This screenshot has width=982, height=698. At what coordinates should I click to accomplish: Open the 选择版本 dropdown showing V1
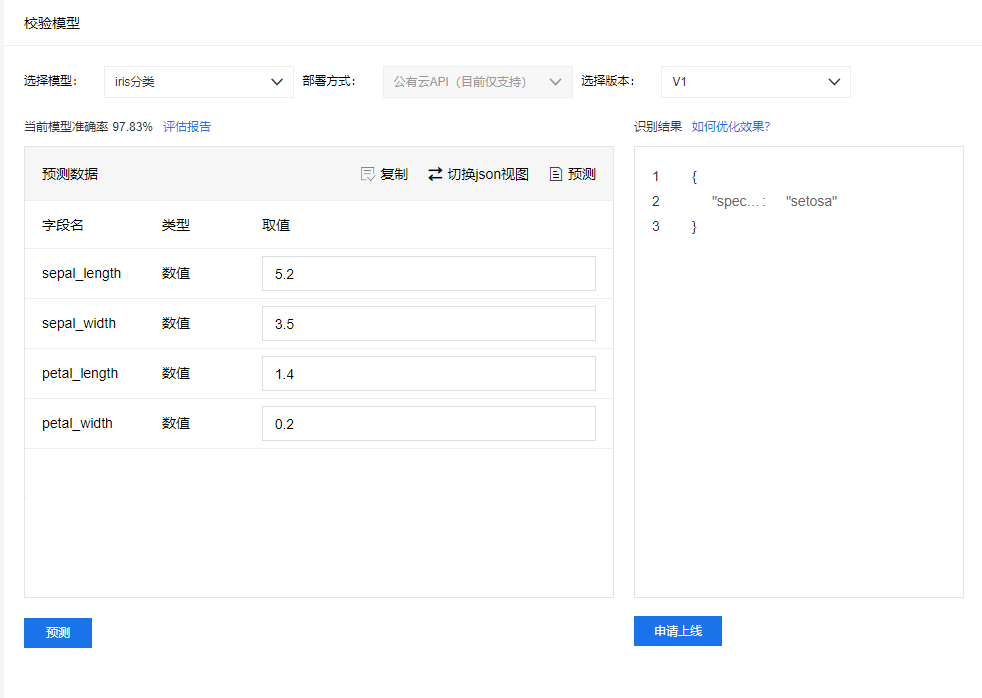(756, 82)
